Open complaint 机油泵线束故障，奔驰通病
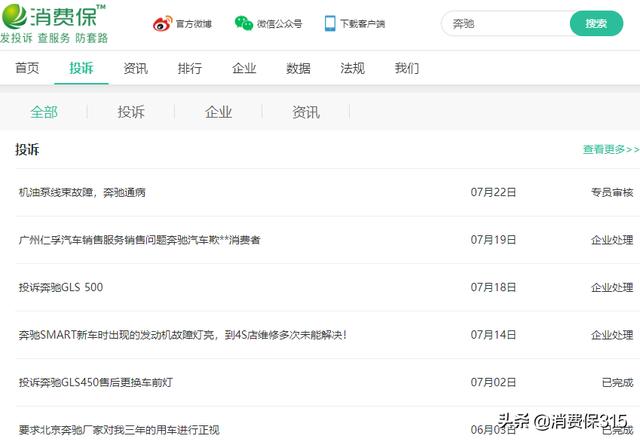Image resolution: width=640 pixels, height=442 pixels. coord(82,192)
